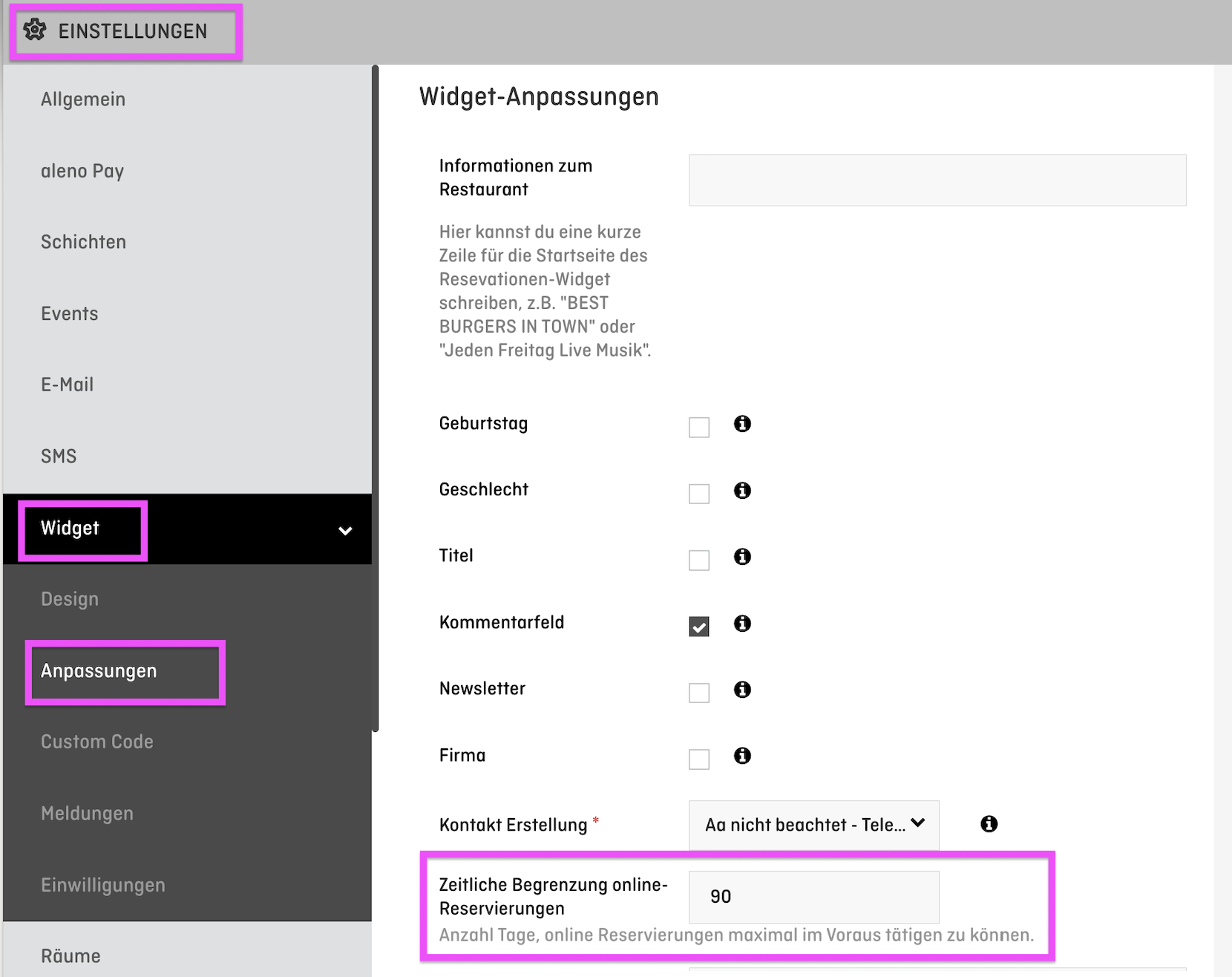The height and width of the screenshot is (977, 1232).
Task: Open the Kontakt Erstellung dropdown
Action: pos(813,824)
